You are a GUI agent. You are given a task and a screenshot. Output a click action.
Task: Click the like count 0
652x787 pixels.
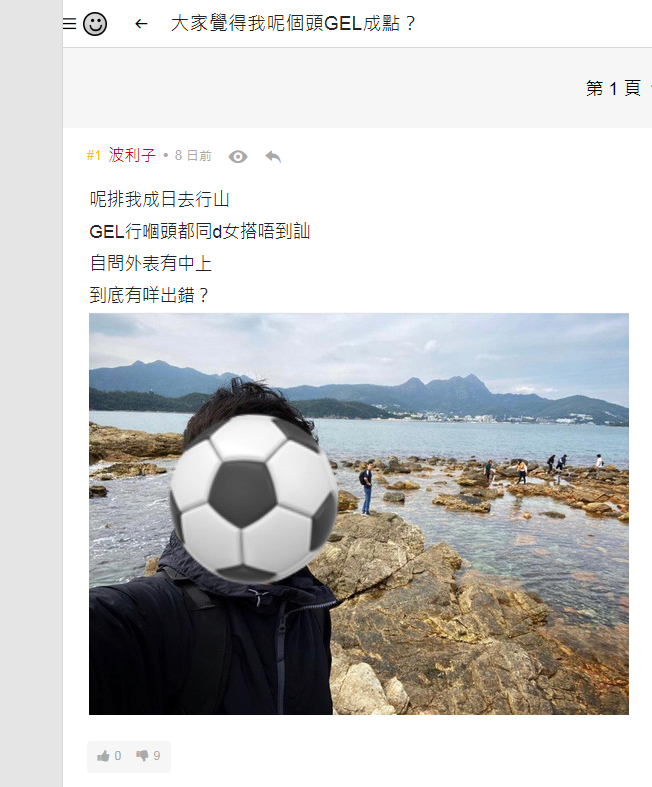[117, 756]
